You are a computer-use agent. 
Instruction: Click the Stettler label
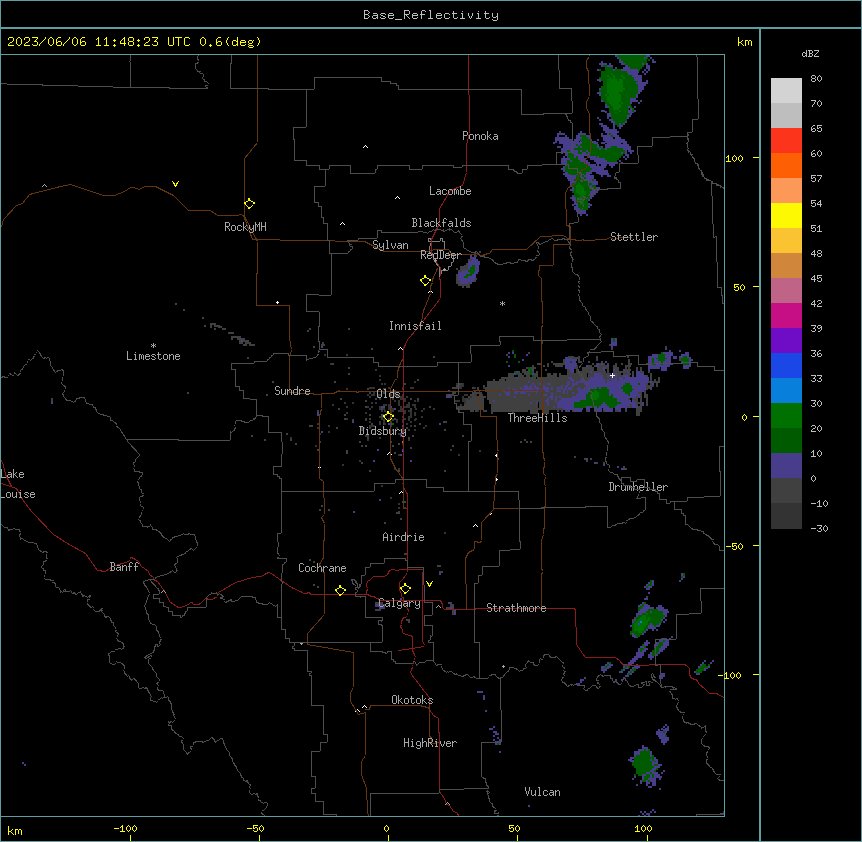634,237
